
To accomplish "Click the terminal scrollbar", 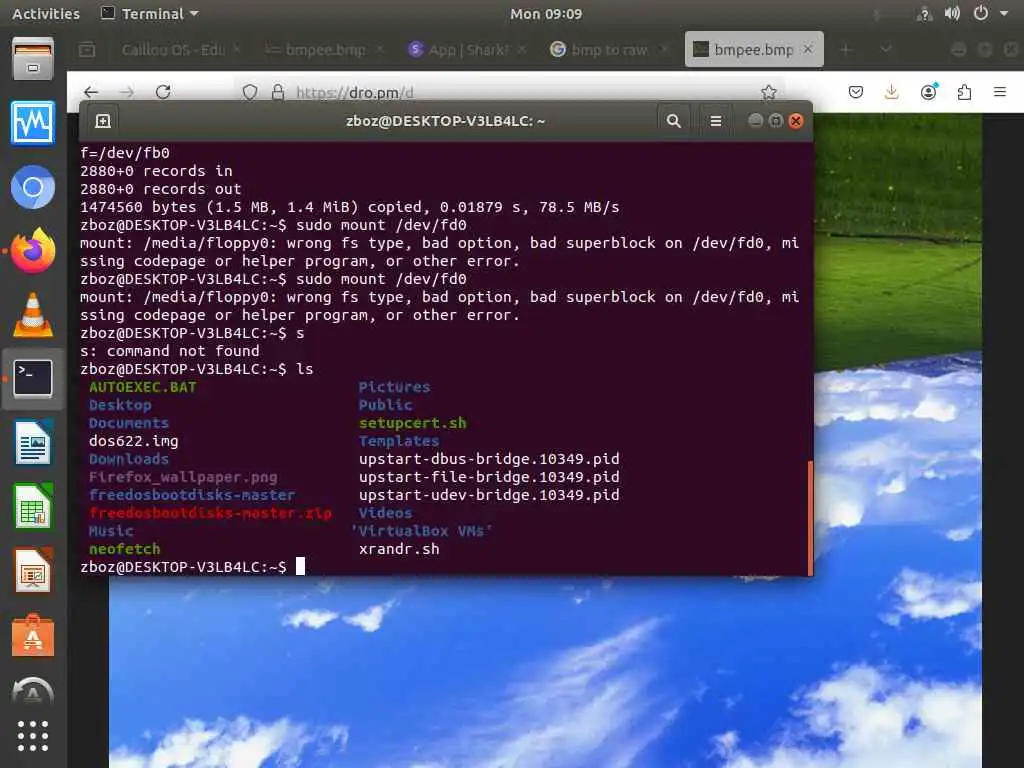I will pyautogui.click(x=810, y=518).
